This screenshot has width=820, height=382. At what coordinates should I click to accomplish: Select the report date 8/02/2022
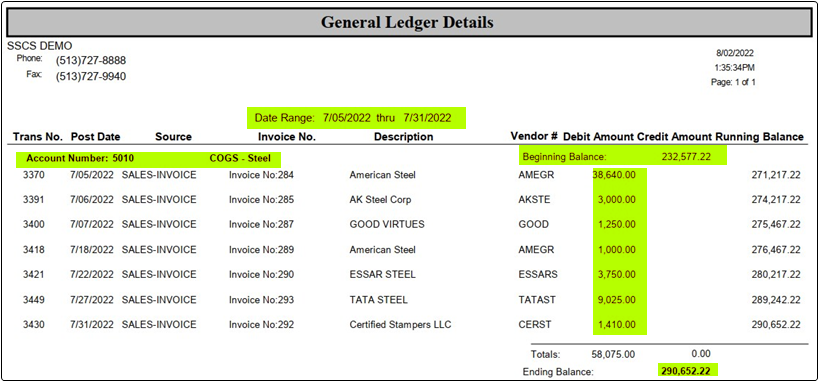point(735,53)
